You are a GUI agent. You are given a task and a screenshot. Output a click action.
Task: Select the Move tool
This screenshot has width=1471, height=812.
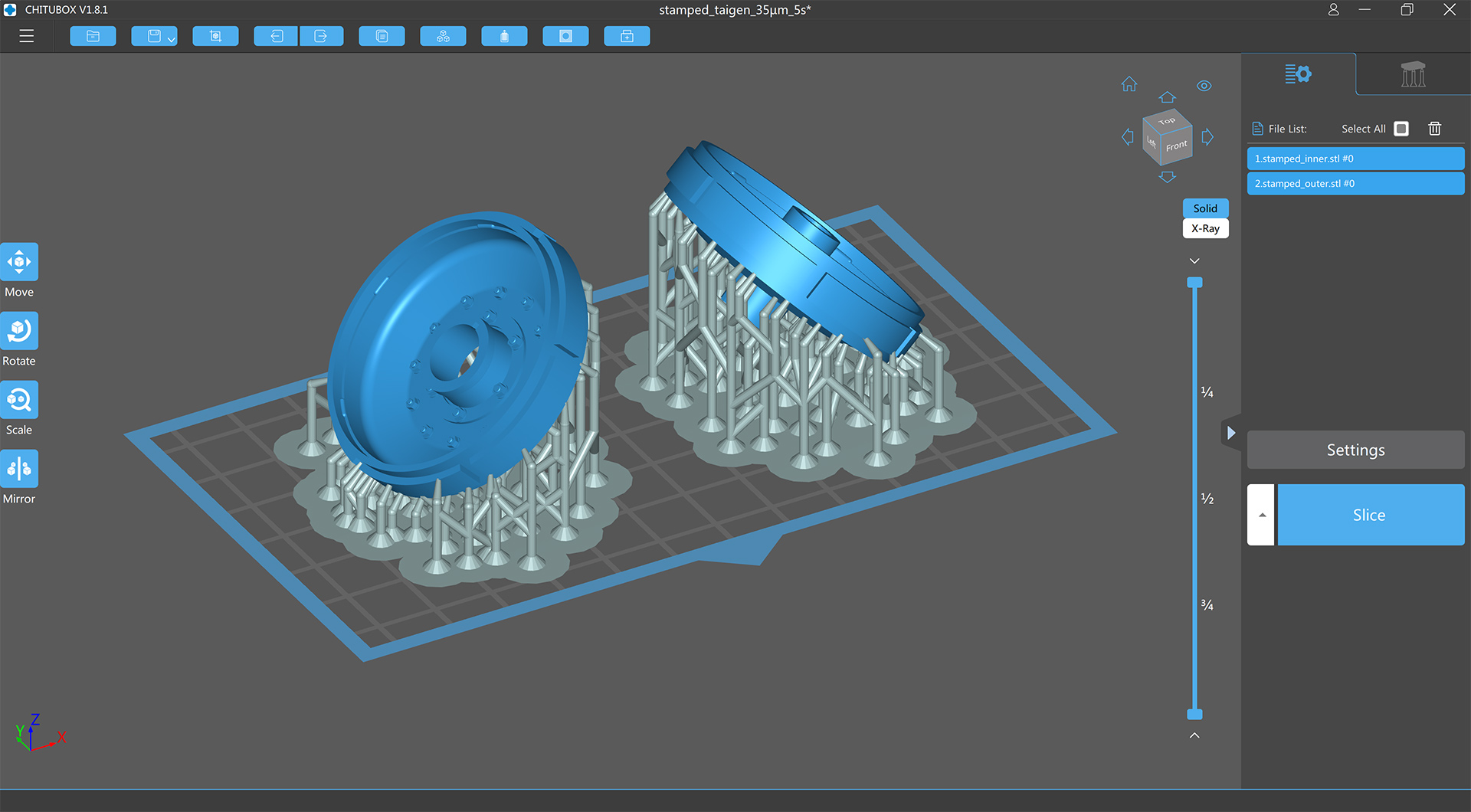19,263
